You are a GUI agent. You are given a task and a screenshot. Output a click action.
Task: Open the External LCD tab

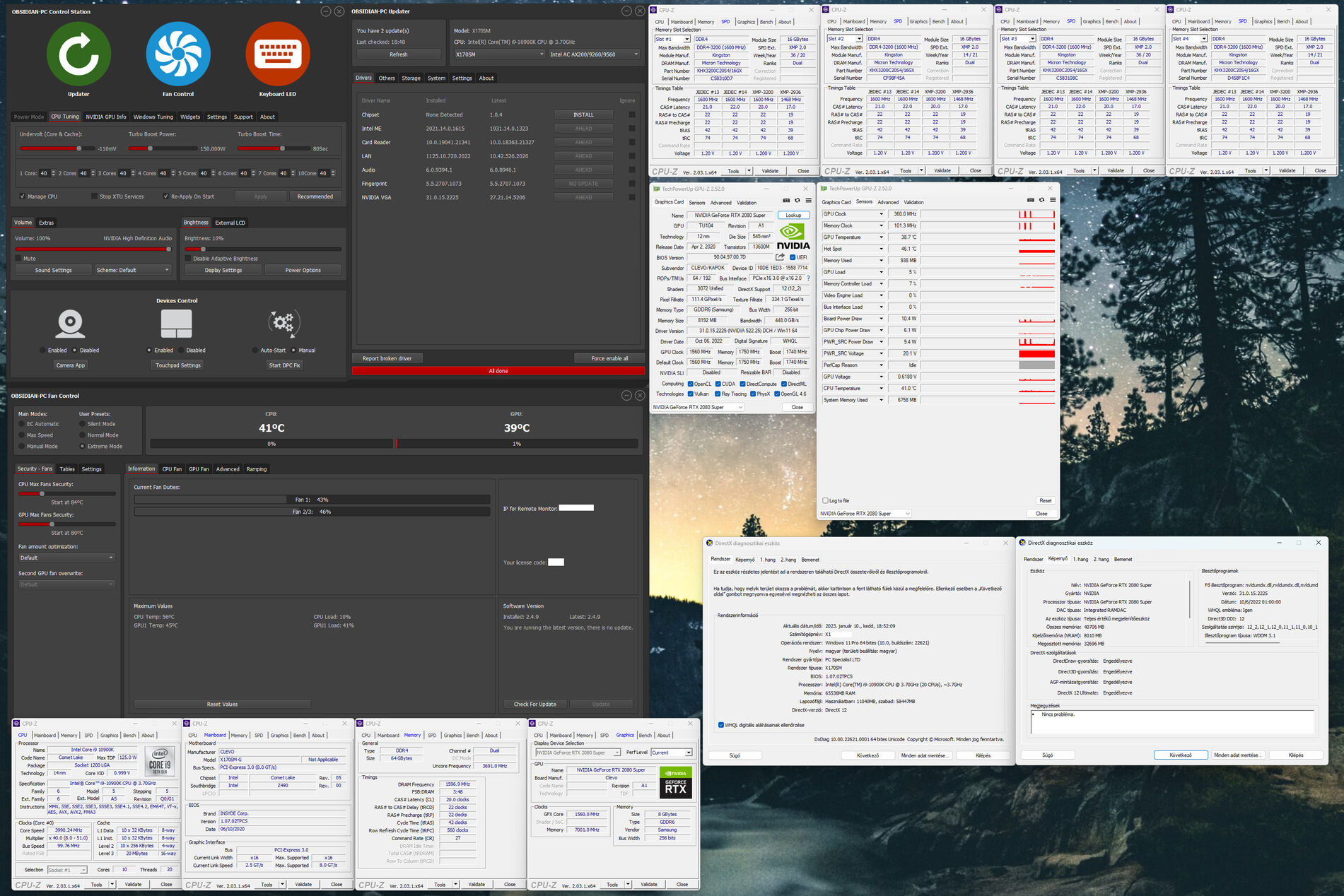[230, 223]
